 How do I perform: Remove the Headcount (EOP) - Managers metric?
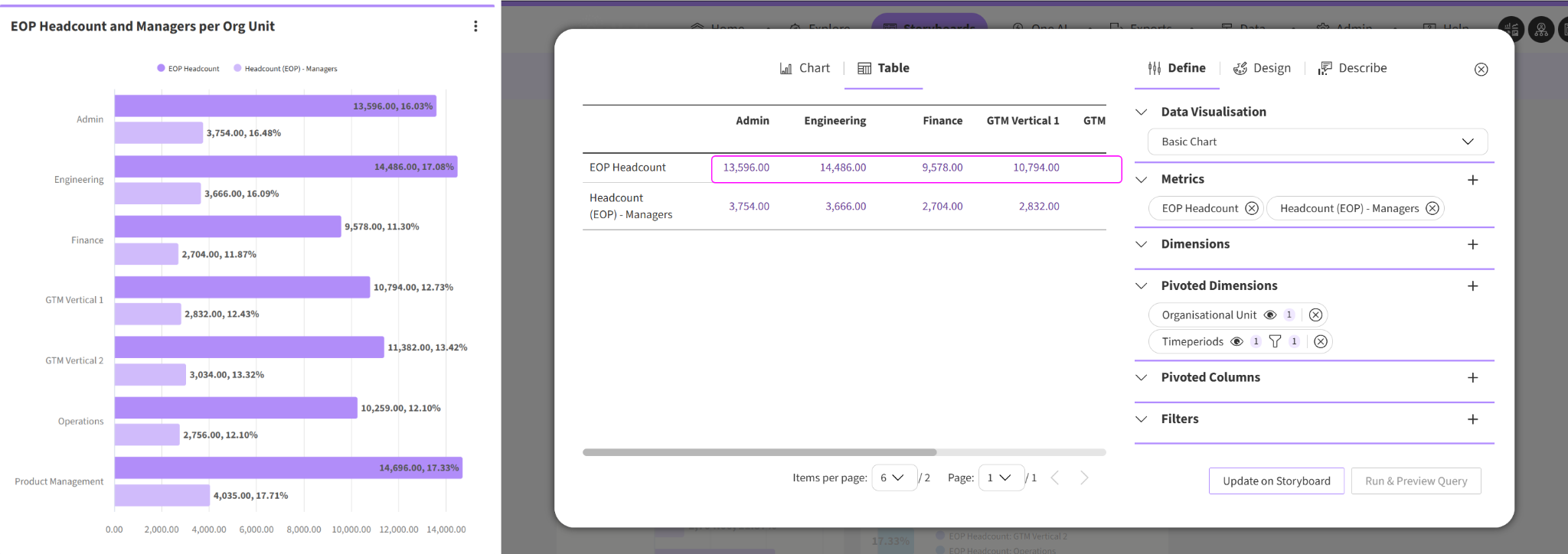tap(1432, 208)
